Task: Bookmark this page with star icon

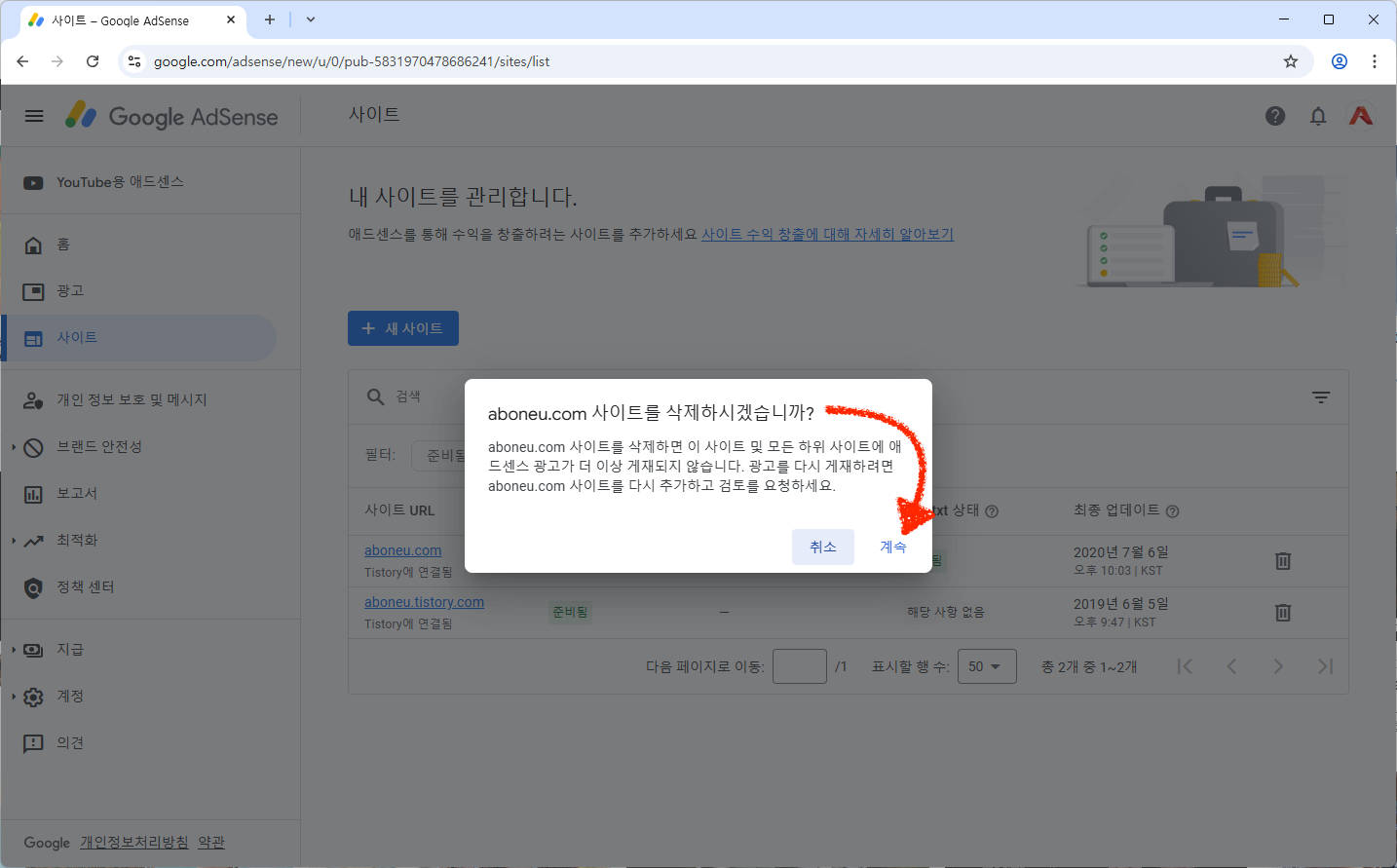Action: [x=1291, y=61]
